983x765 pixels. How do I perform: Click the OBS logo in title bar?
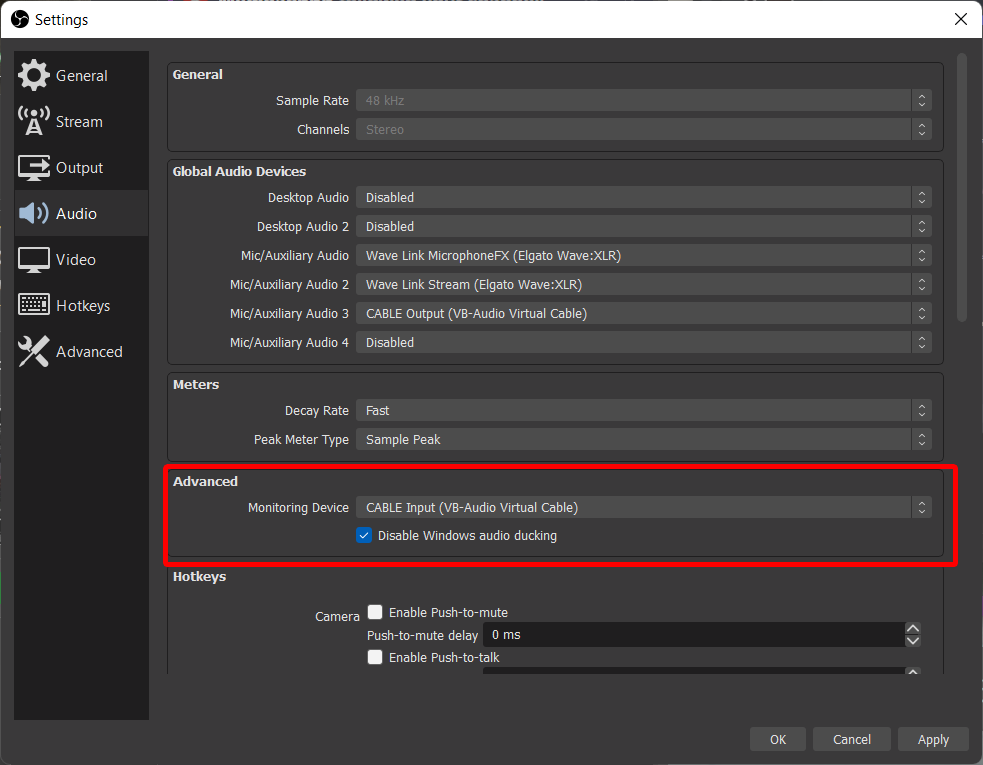tap(19, 19)
